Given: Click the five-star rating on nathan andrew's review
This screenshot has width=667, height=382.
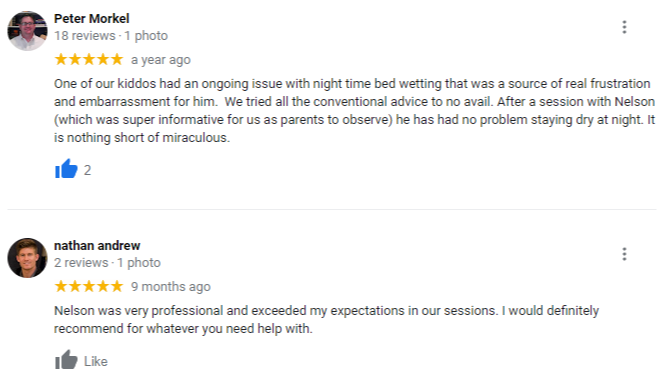Looking at the screenshot, I should point(89,286).
